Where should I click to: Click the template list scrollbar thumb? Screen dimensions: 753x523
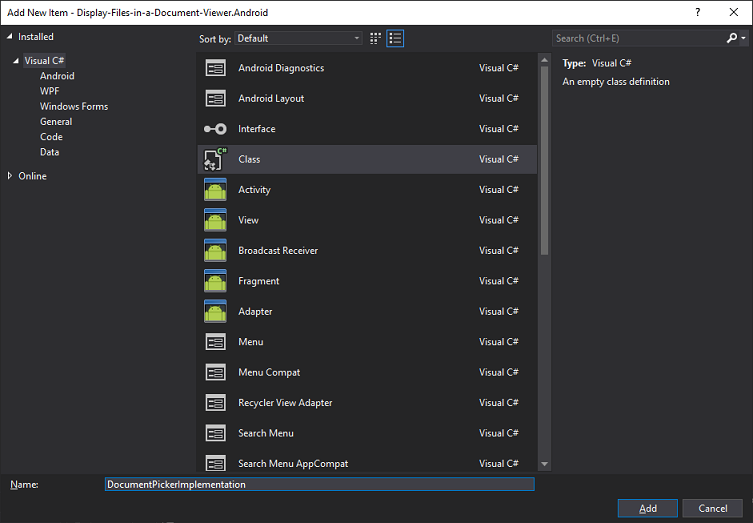click(544, 160)
